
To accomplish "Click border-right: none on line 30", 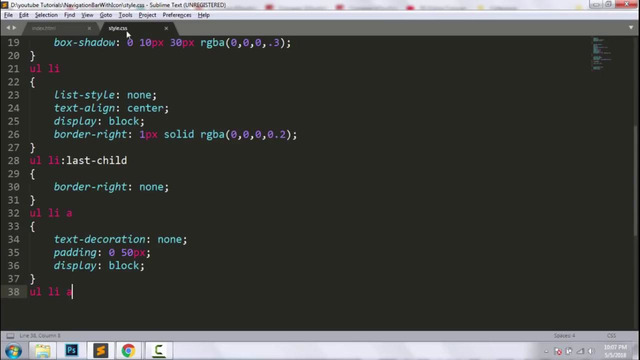I will [x=111, y=187].
